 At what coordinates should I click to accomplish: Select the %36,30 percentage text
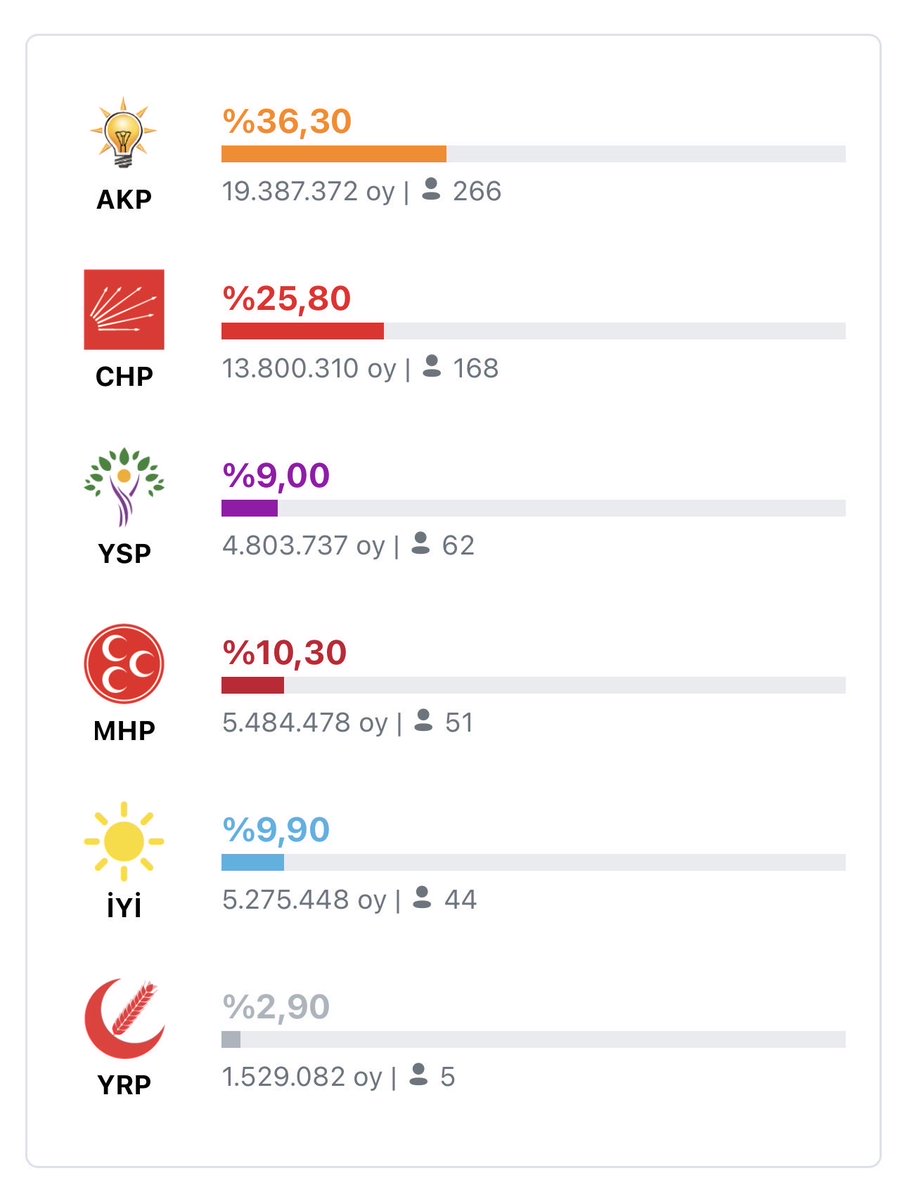(x=287, y=121)
